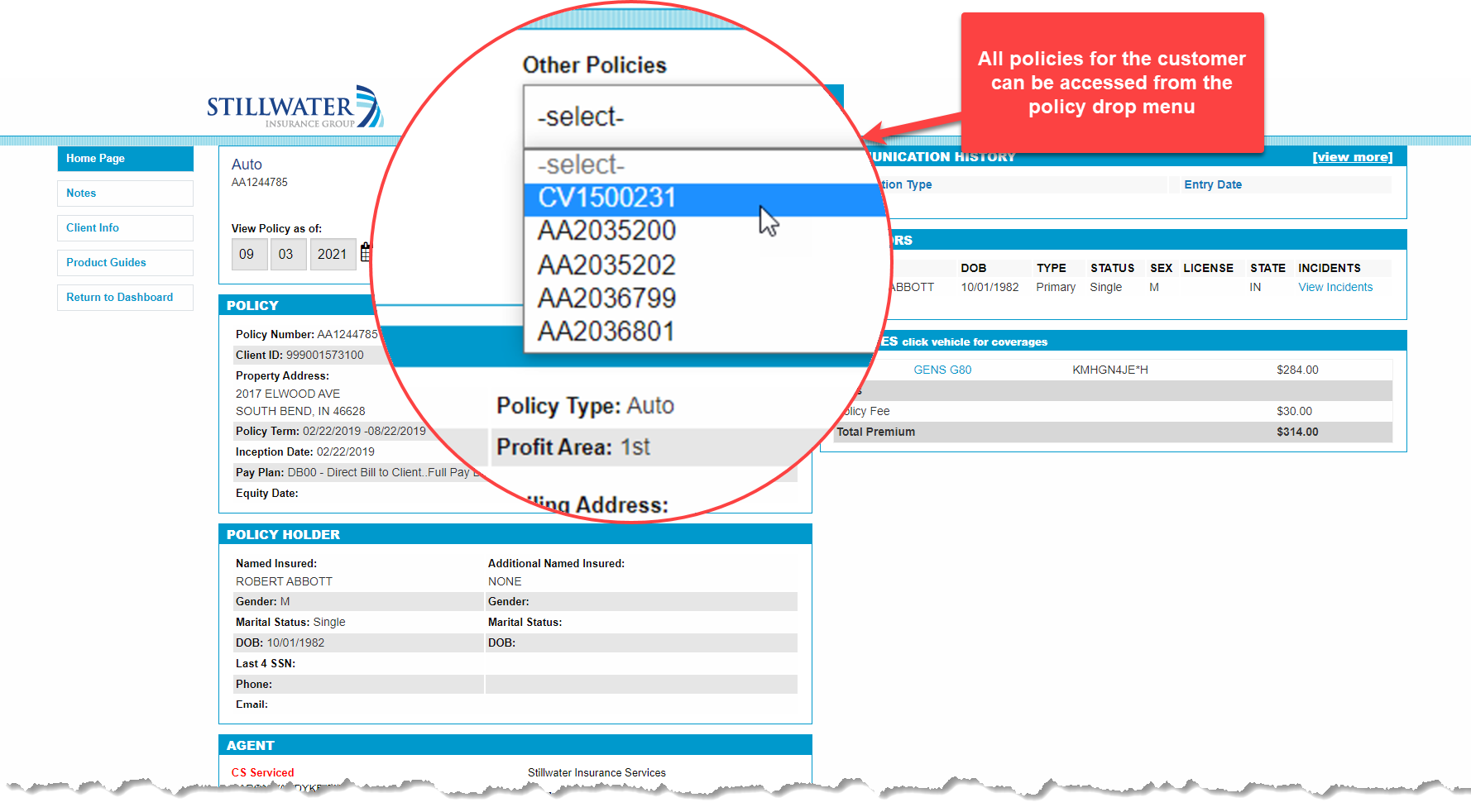The image size is (1471, 812).
Task: Click the VIN KMHGN4JE*H
Action: click(x=1110, y=370)
